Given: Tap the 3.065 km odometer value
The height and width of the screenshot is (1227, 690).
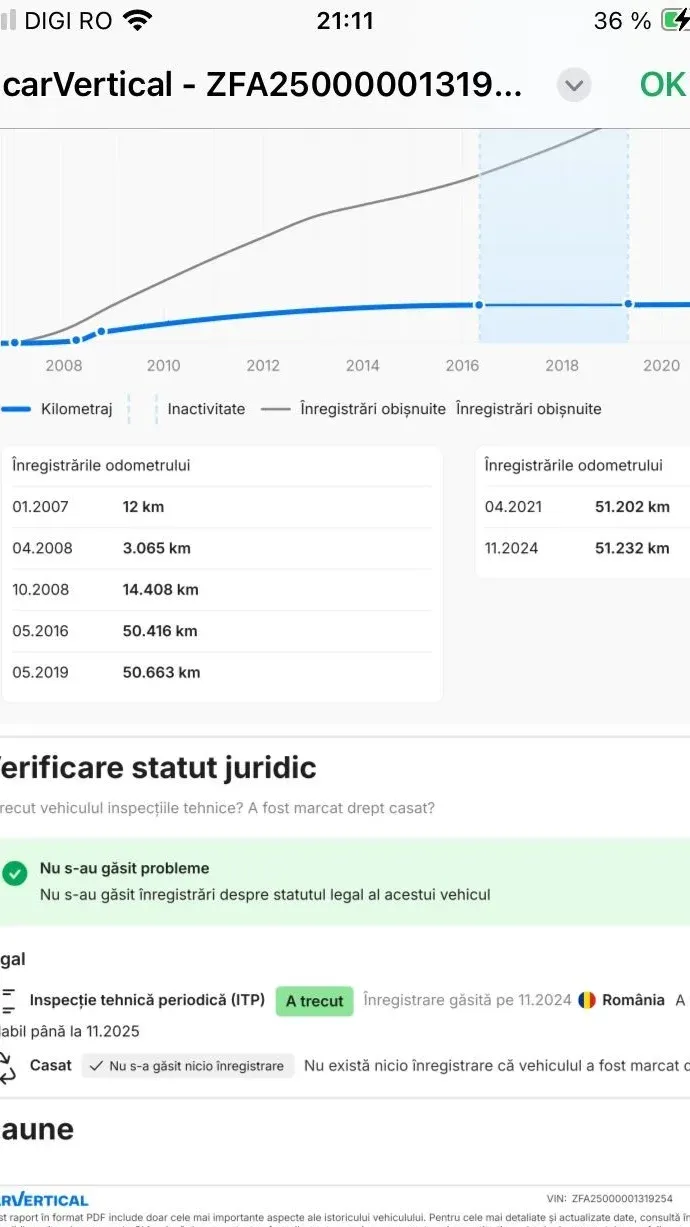Looking at the screenshot, I should tap(156, 548).
